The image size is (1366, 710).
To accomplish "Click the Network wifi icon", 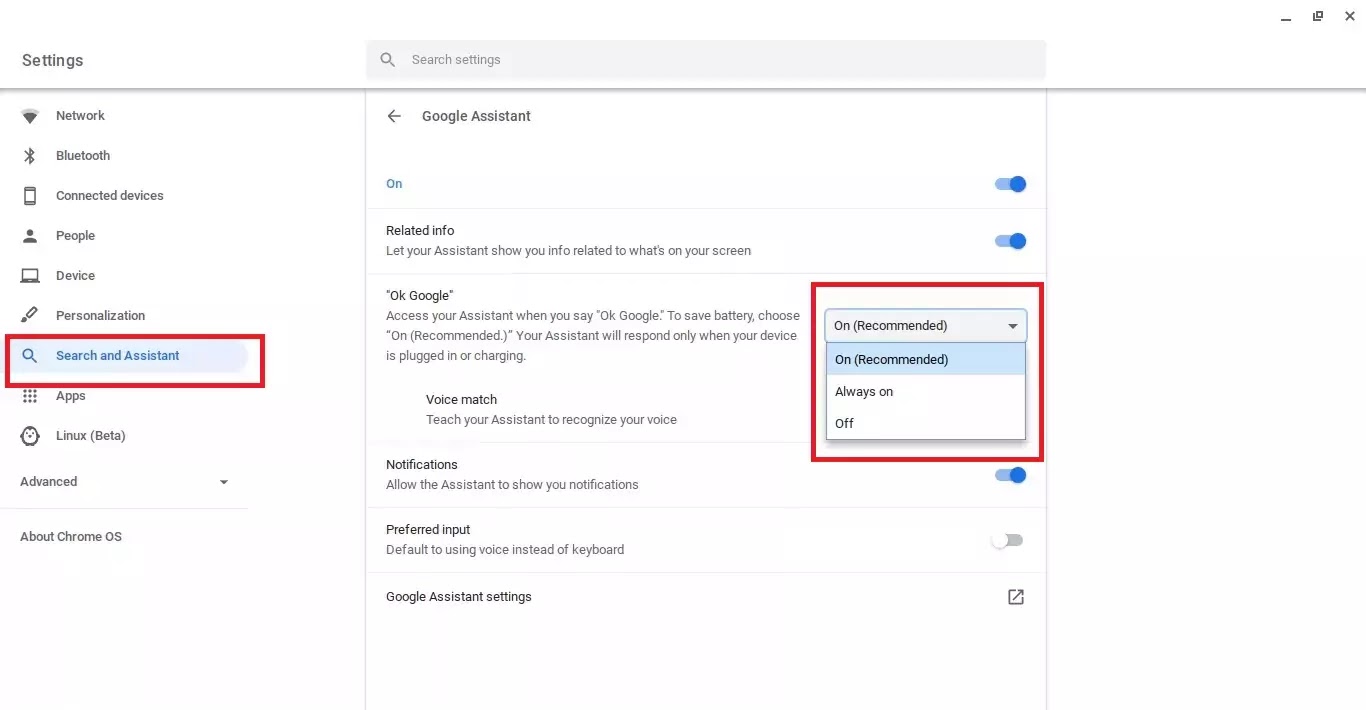I will (x=30, y=116).
